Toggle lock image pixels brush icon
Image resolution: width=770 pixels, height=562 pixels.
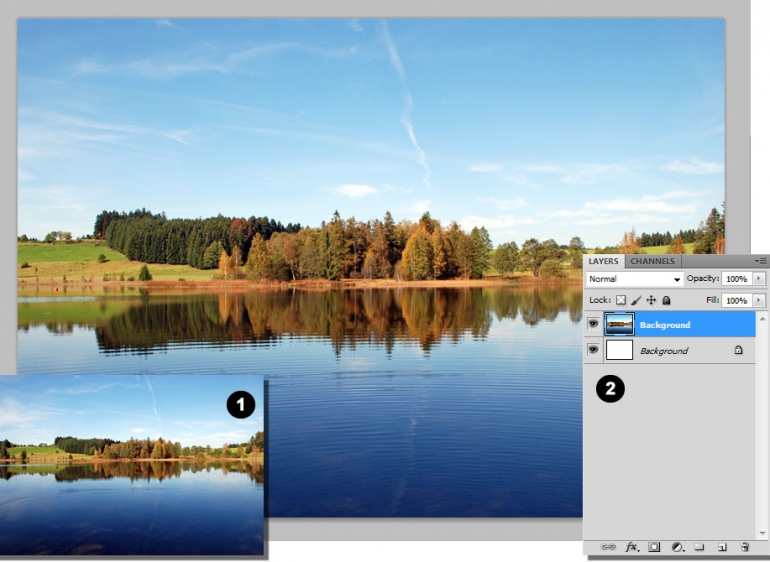(636, 300)
